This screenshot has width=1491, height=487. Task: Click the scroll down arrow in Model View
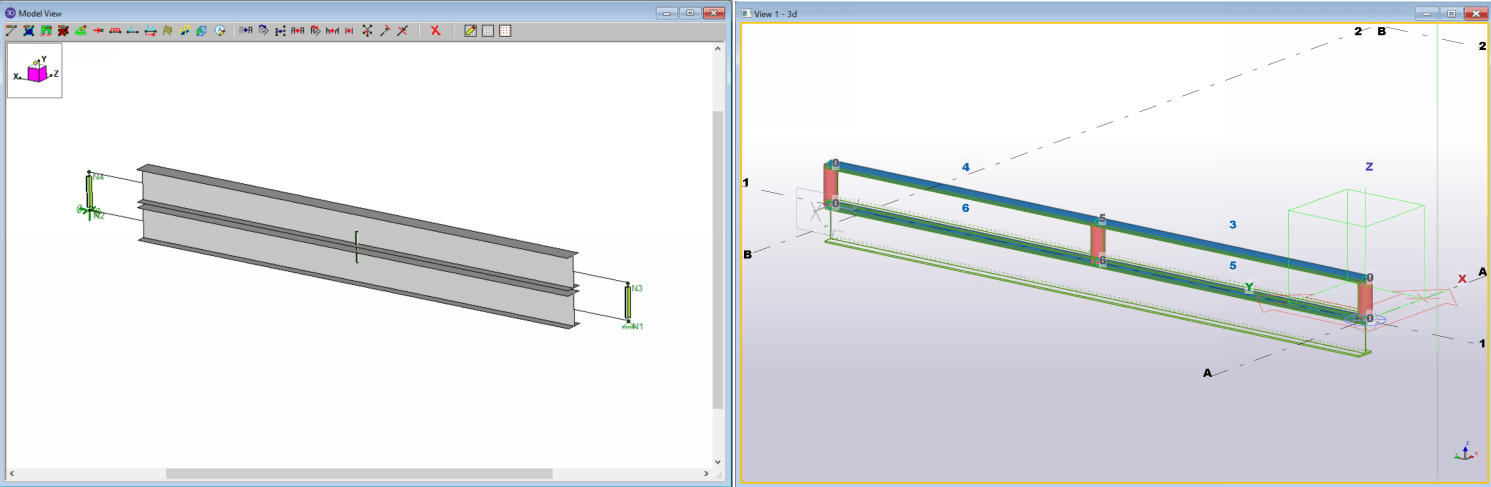point(717,462)
